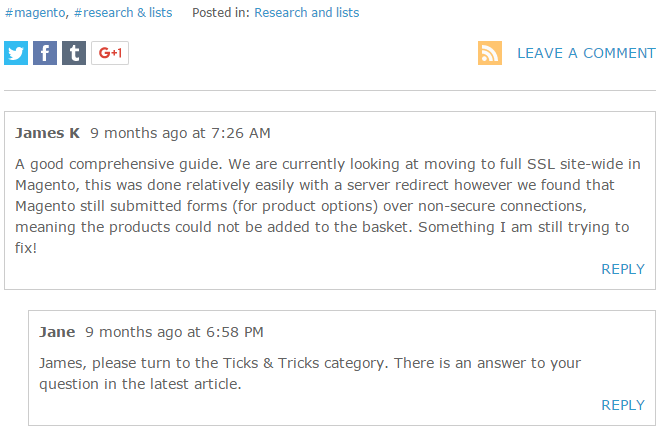Reply to James K's comment
Viewport: 660px width, 436px height.
pos(623,269)
